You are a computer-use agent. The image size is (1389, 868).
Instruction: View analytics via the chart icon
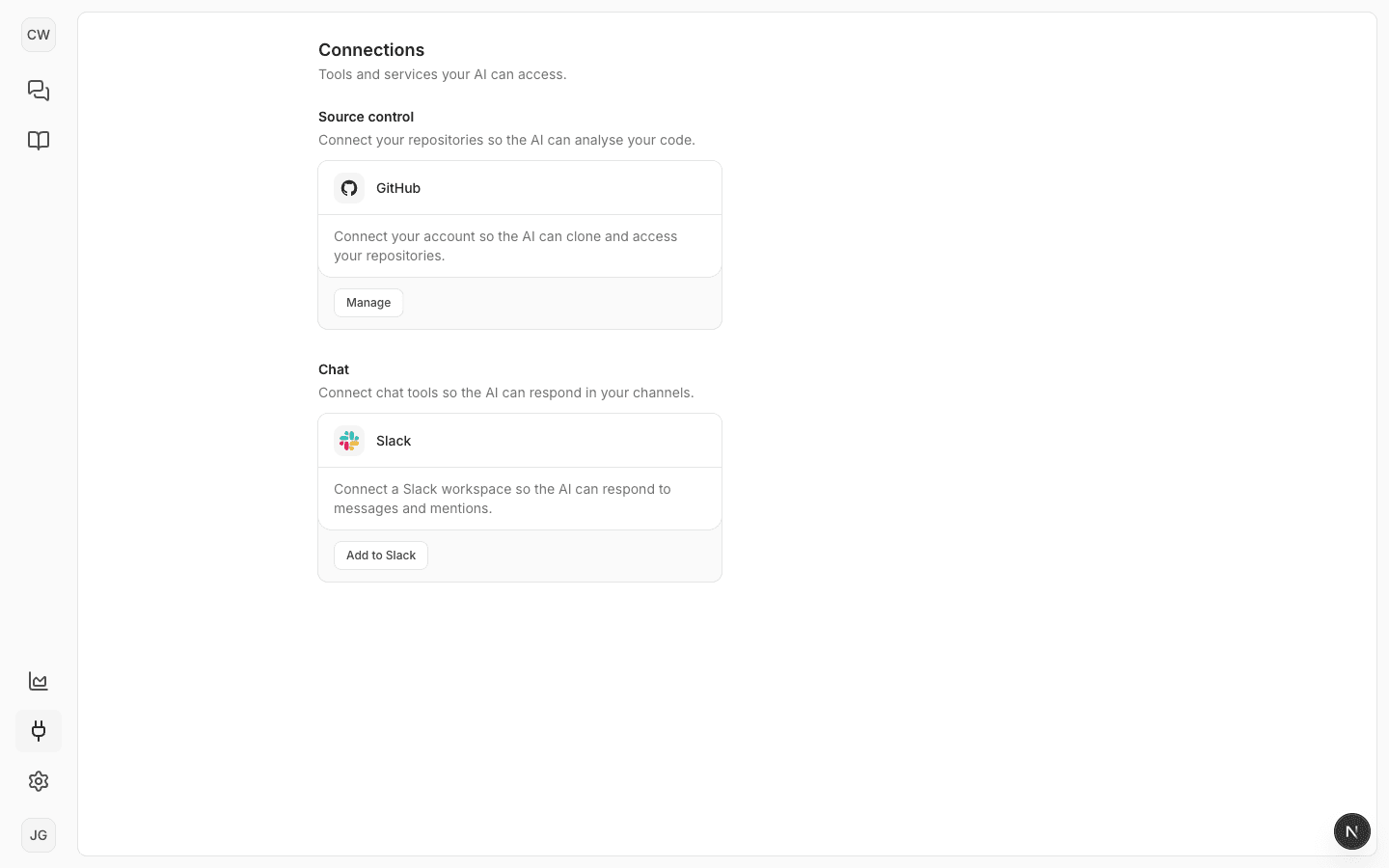coord(38,681)
